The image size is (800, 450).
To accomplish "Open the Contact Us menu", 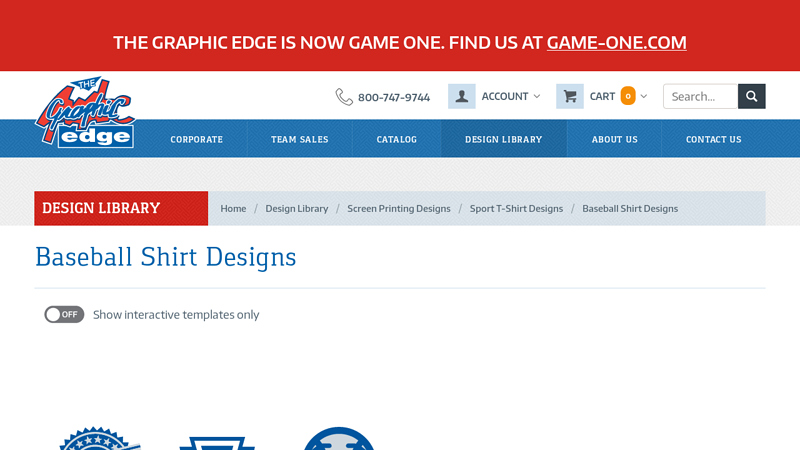I will (x=713, y=139).
